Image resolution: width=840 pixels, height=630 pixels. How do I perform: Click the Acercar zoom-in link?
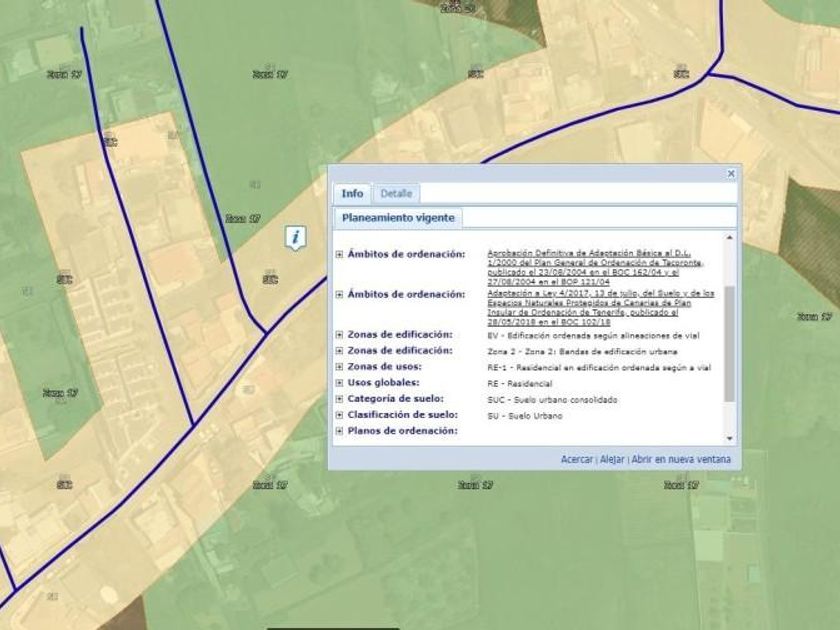pos(577,460)
